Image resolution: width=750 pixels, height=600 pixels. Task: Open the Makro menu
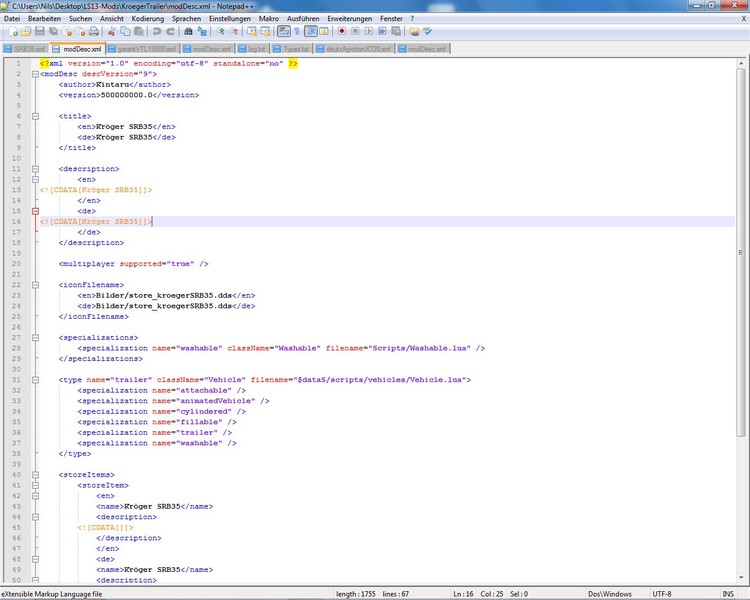click(x=269, y=19)
